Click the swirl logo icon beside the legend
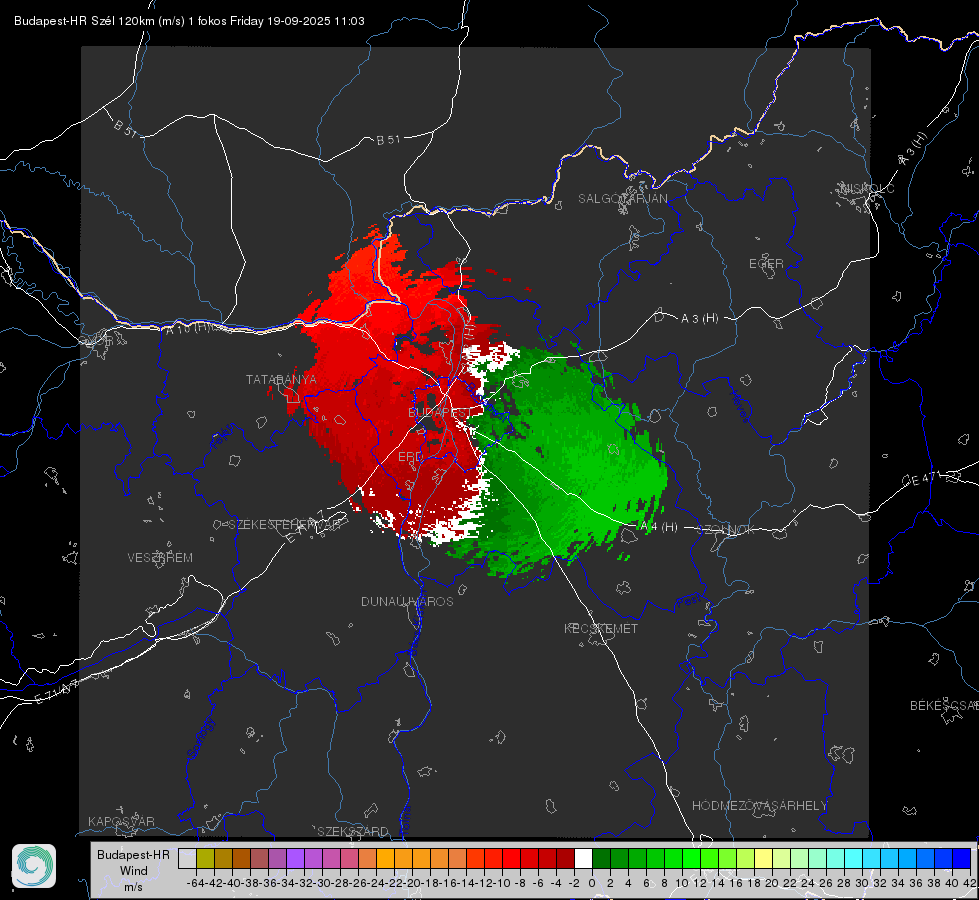Screen dimensions: 979x900 [34, 866]
